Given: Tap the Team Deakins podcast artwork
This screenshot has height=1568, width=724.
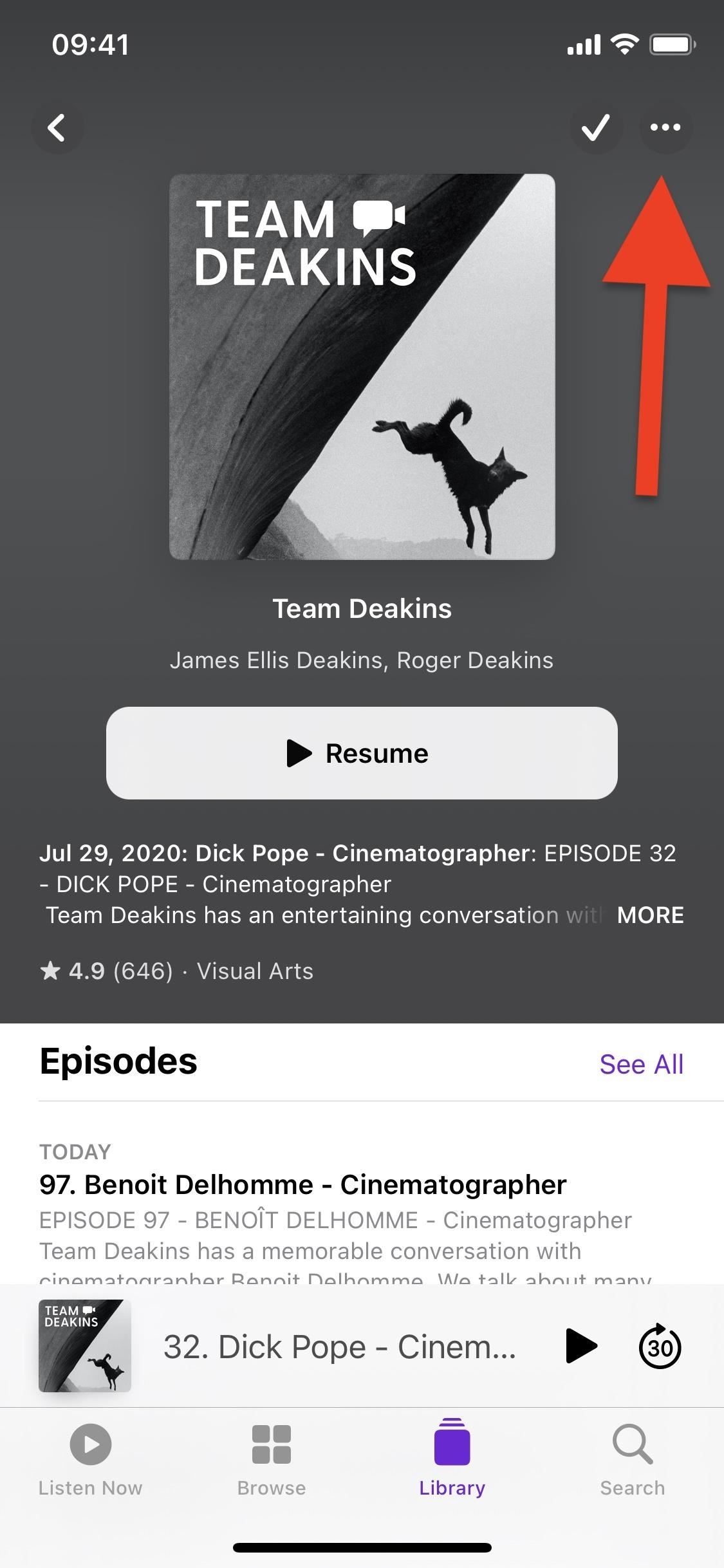Looking at the screenshot, I should click(362, 366).
